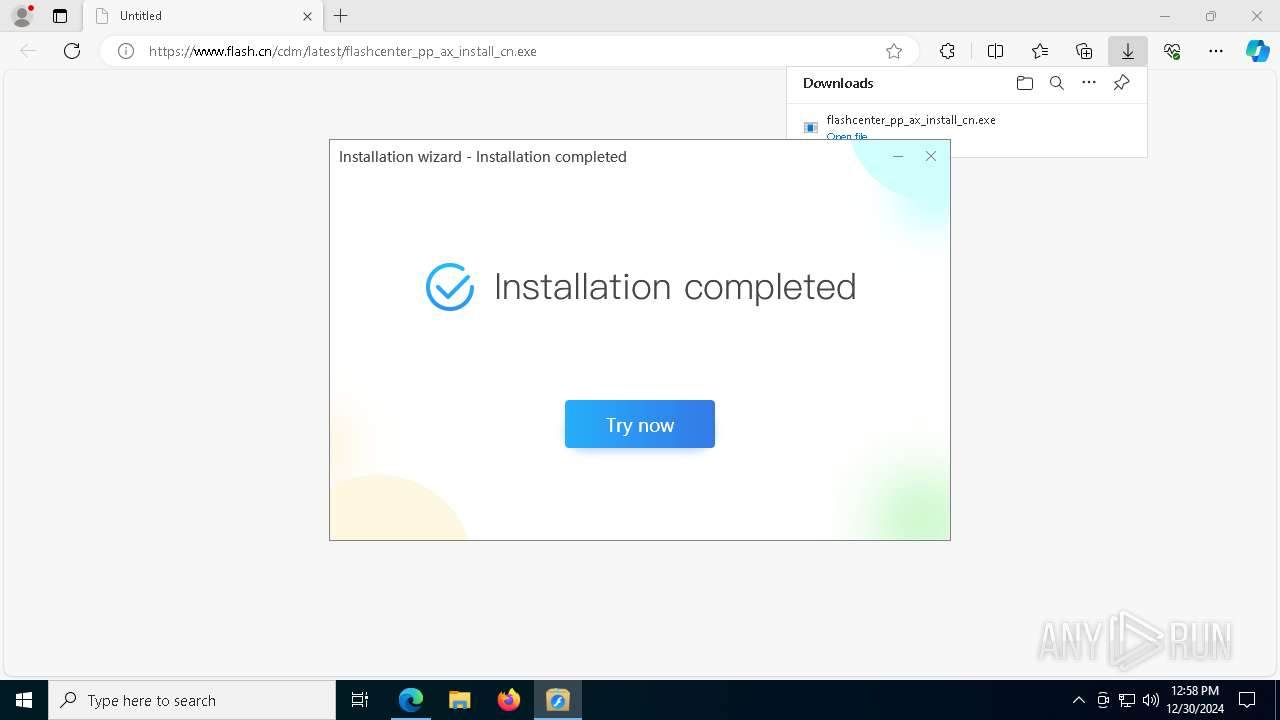Launch Copilot sidebar icon
Screen dimensions: 1280x720
1257,51
